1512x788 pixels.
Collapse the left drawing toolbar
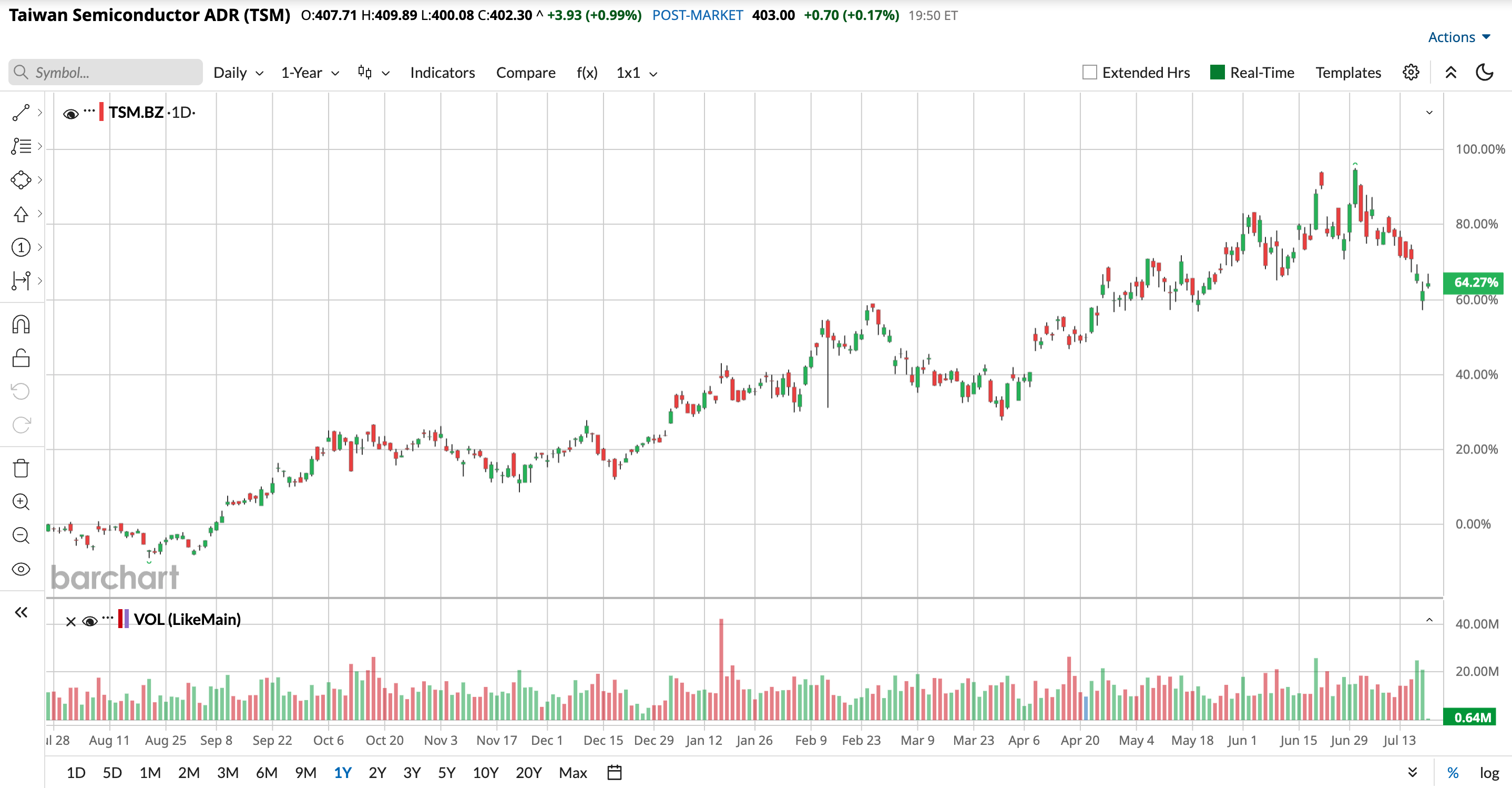[21, 612]
